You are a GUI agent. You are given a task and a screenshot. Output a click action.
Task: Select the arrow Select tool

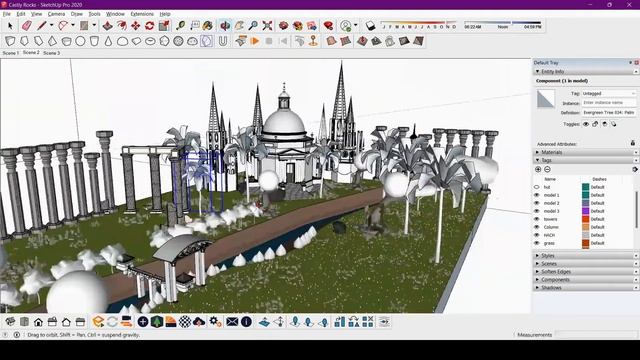coord(10,26)
